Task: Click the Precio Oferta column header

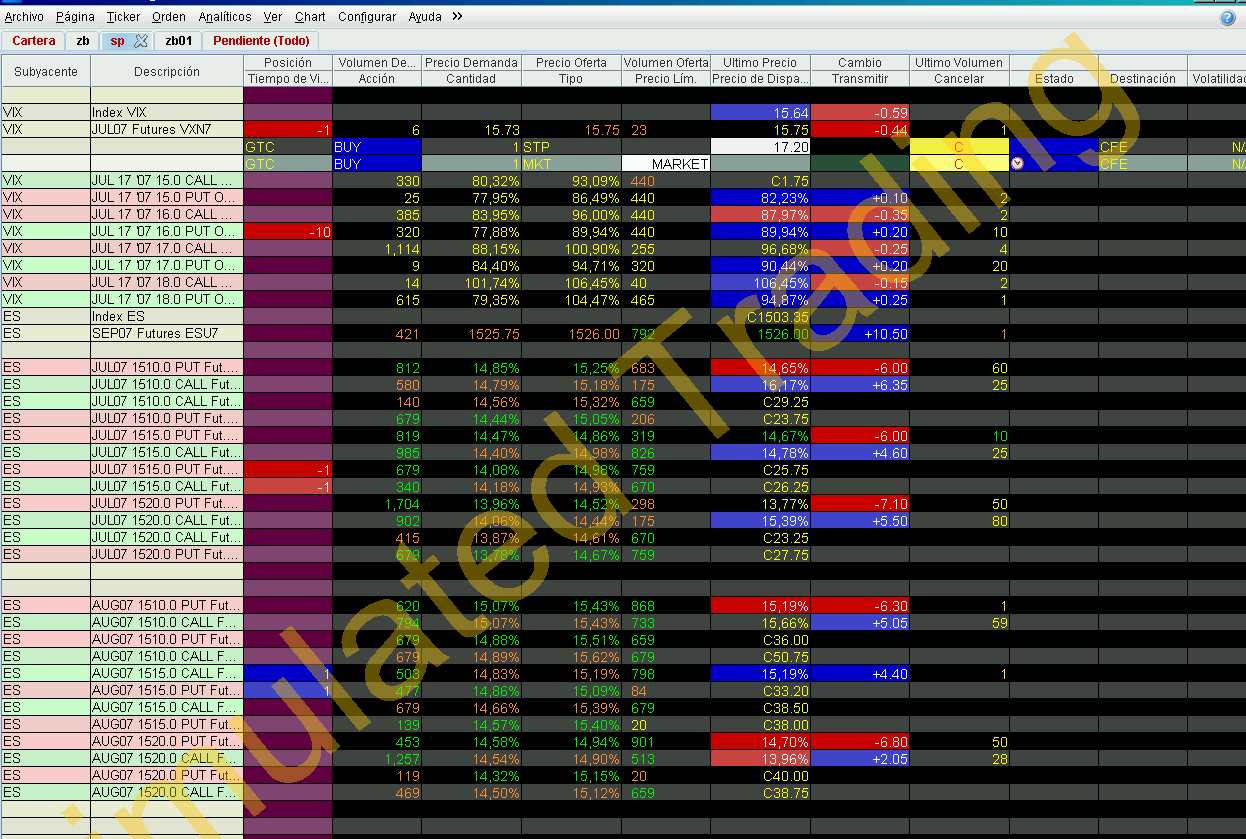Action: (x=571, y=62)
